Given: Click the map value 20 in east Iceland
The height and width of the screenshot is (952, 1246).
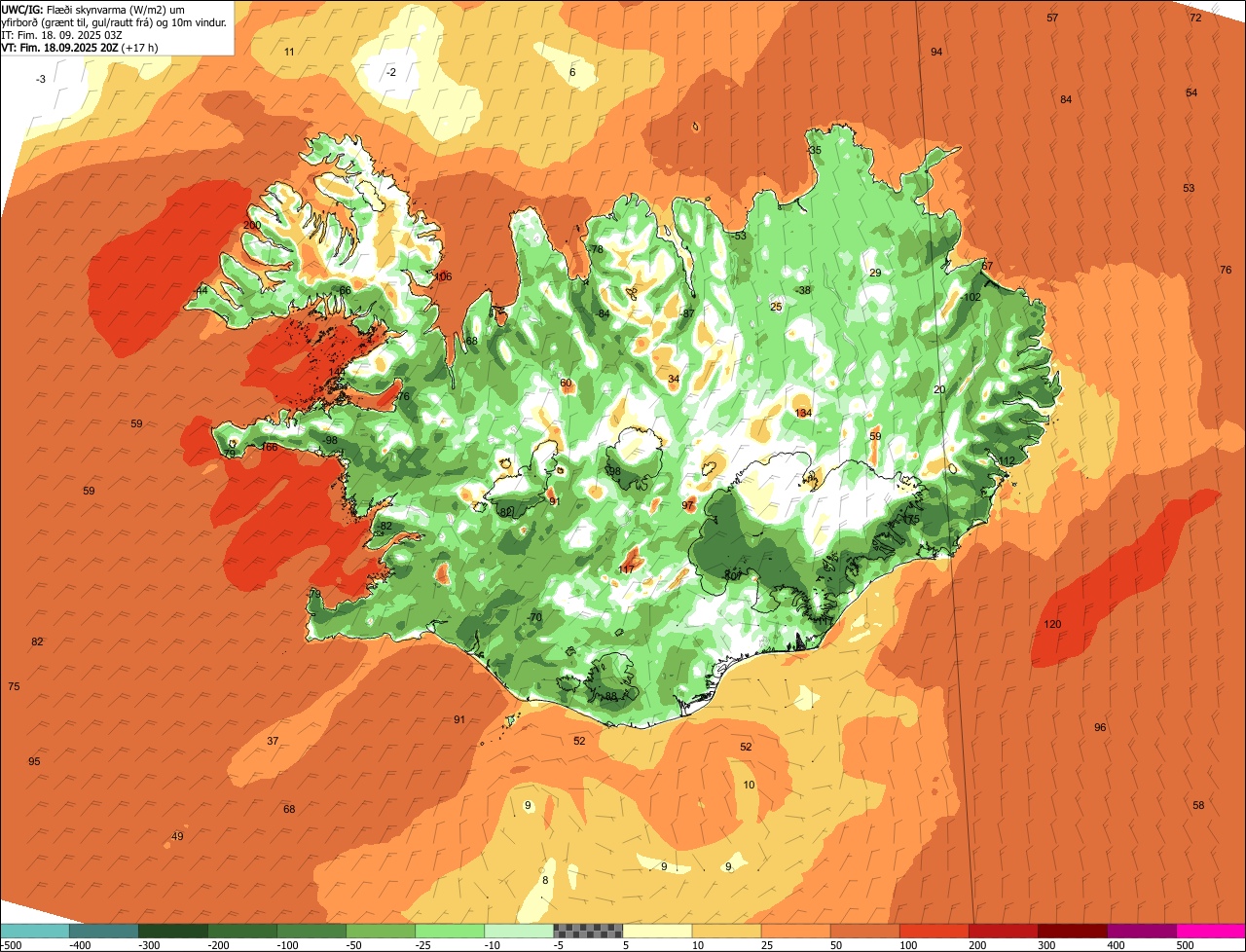Looking at the screenshot, I should tap(939, 389).
